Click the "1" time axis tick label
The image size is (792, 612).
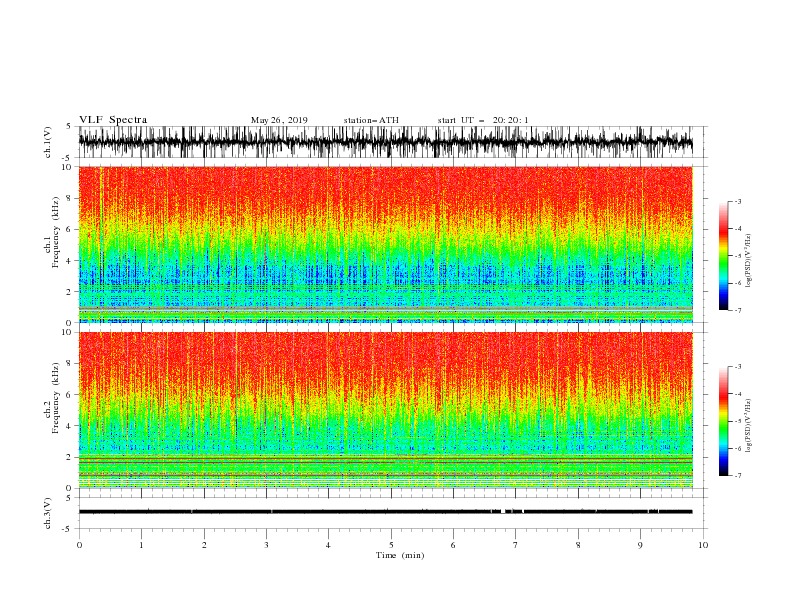[x=141, y=545]
